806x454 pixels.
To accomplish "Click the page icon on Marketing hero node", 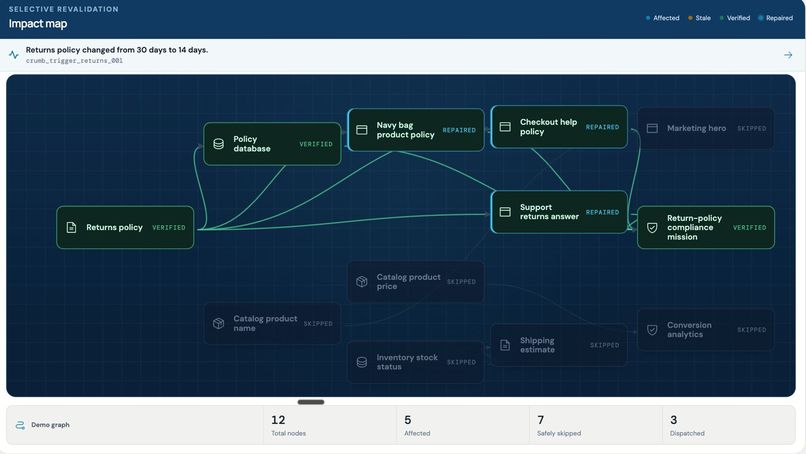I will pyautogui.click(x=652, y=128).
